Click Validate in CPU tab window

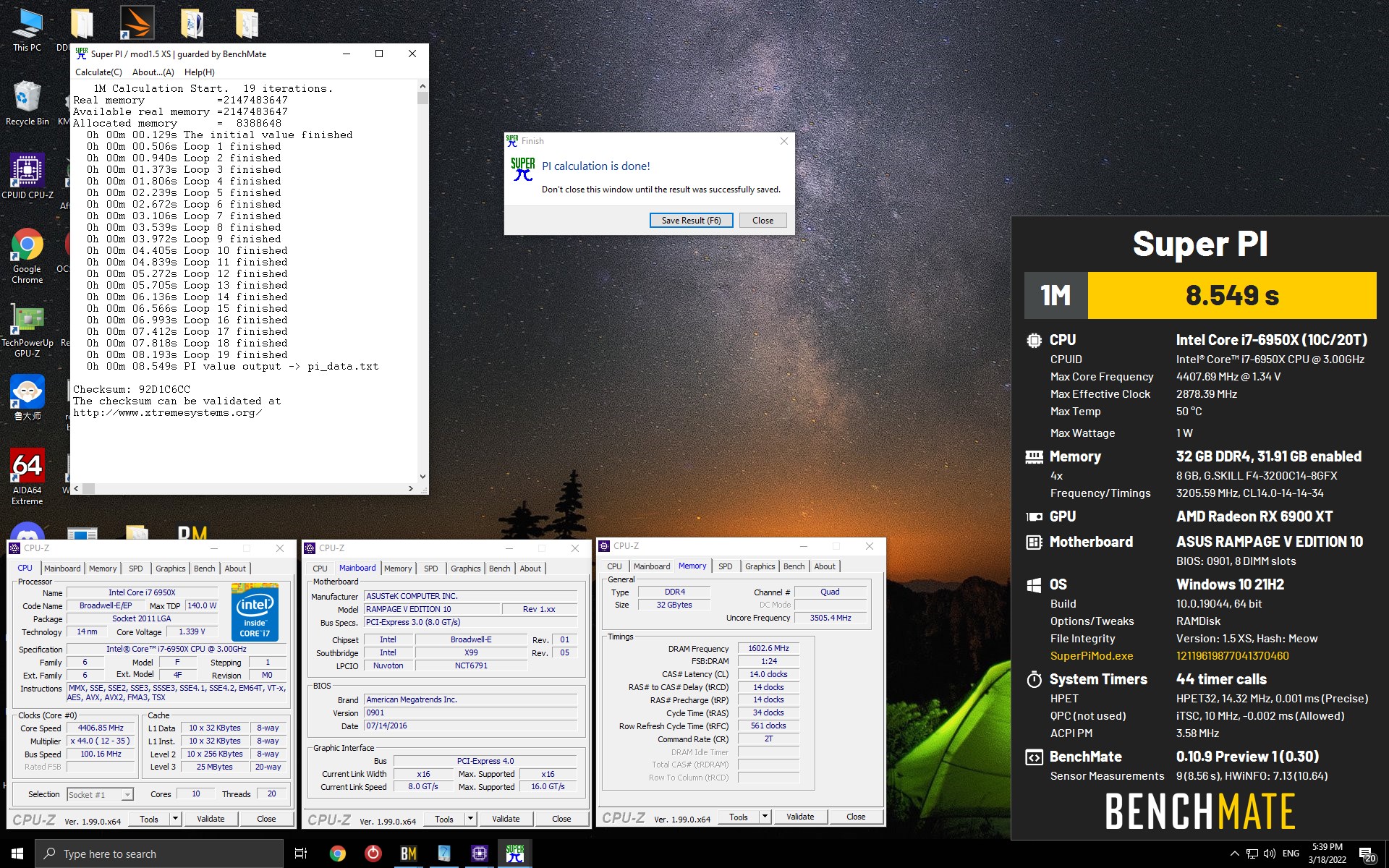pyautogui.click(x=211, y=819)
